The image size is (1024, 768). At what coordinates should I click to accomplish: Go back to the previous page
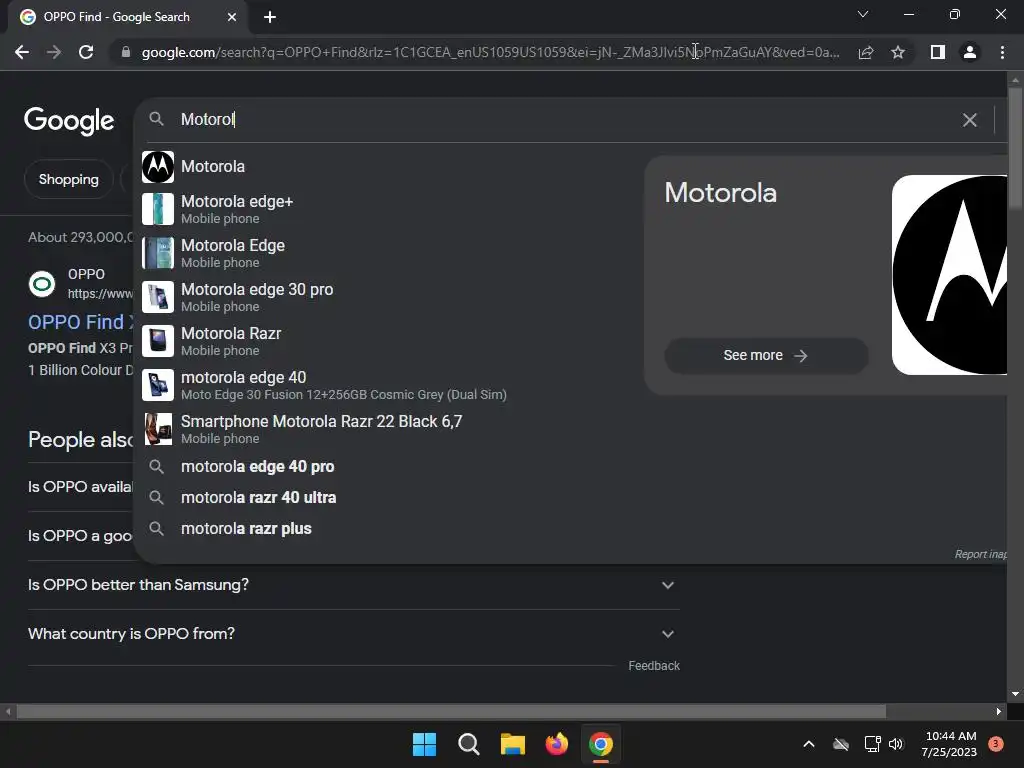(x=22, y=52)
